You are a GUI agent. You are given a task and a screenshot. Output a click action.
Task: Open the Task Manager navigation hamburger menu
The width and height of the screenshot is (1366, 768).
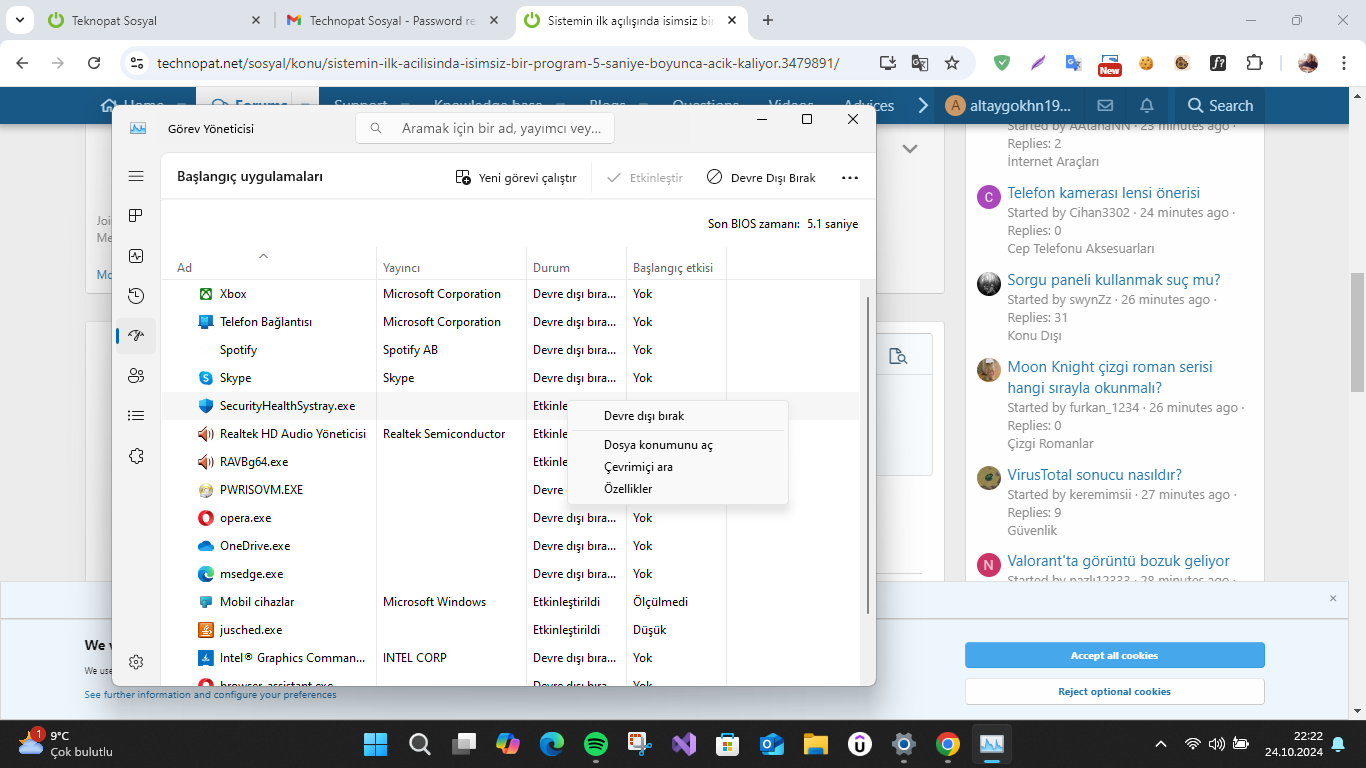tap(136, 176)
